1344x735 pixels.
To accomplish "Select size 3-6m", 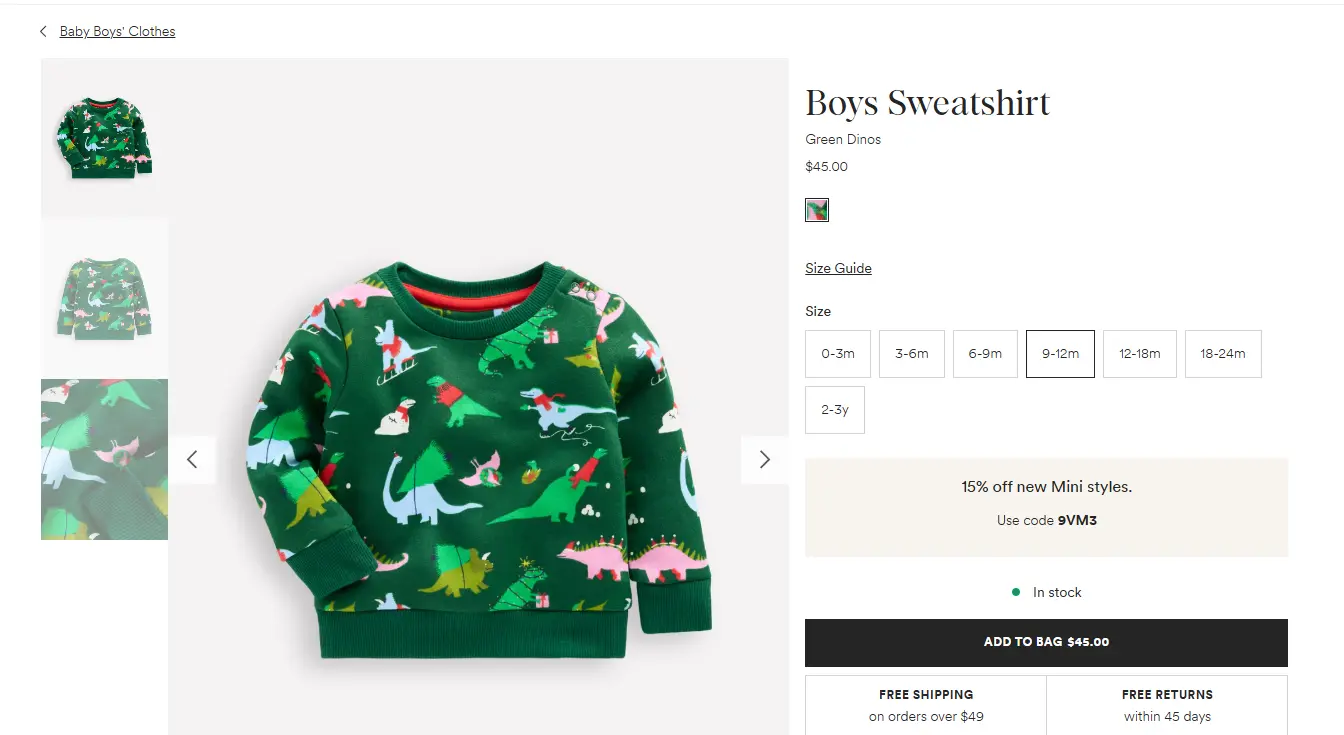I will [911, 353].
